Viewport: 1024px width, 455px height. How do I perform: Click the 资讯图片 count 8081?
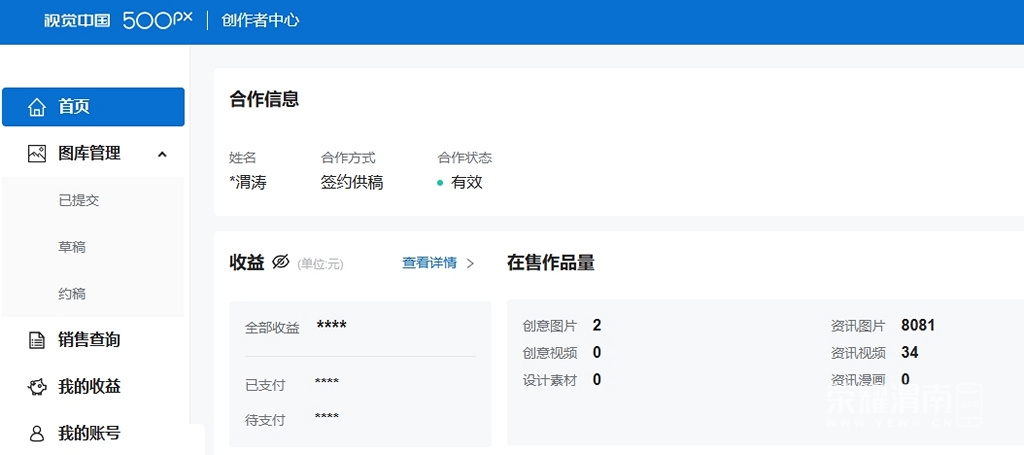(917, 326)
